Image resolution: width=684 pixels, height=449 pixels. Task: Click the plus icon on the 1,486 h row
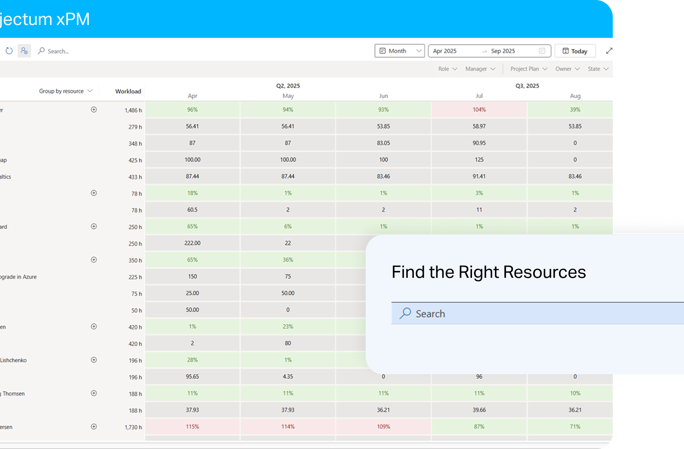click(x=94, y=109)
